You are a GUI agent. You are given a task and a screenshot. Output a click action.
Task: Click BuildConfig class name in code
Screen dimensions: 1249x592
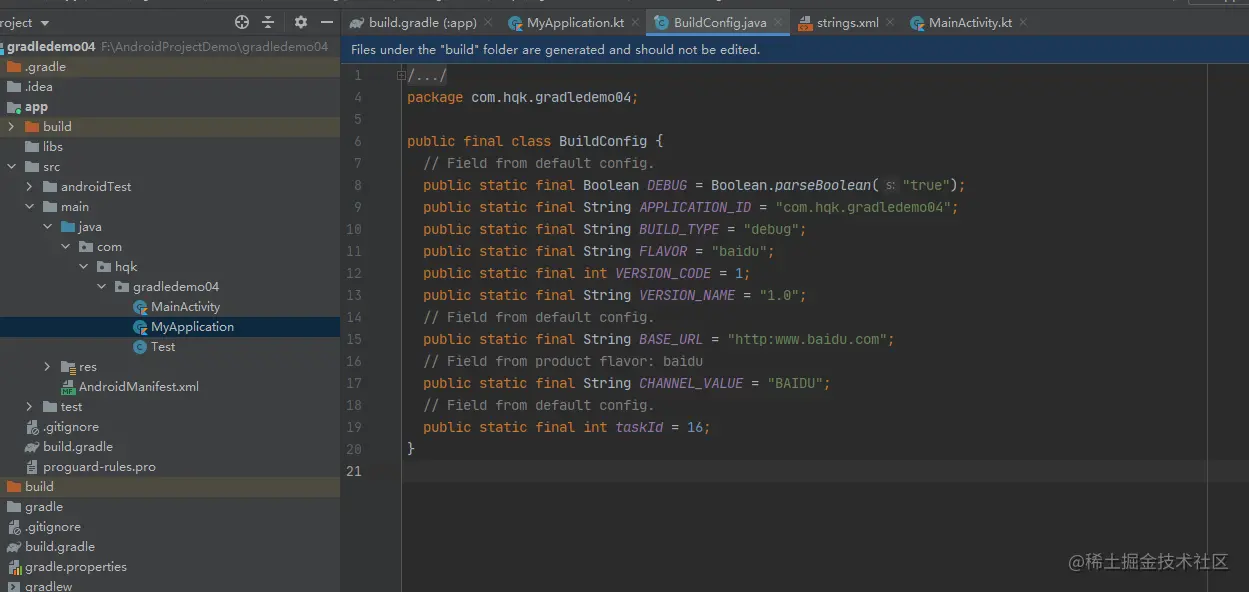coord(603,141)
